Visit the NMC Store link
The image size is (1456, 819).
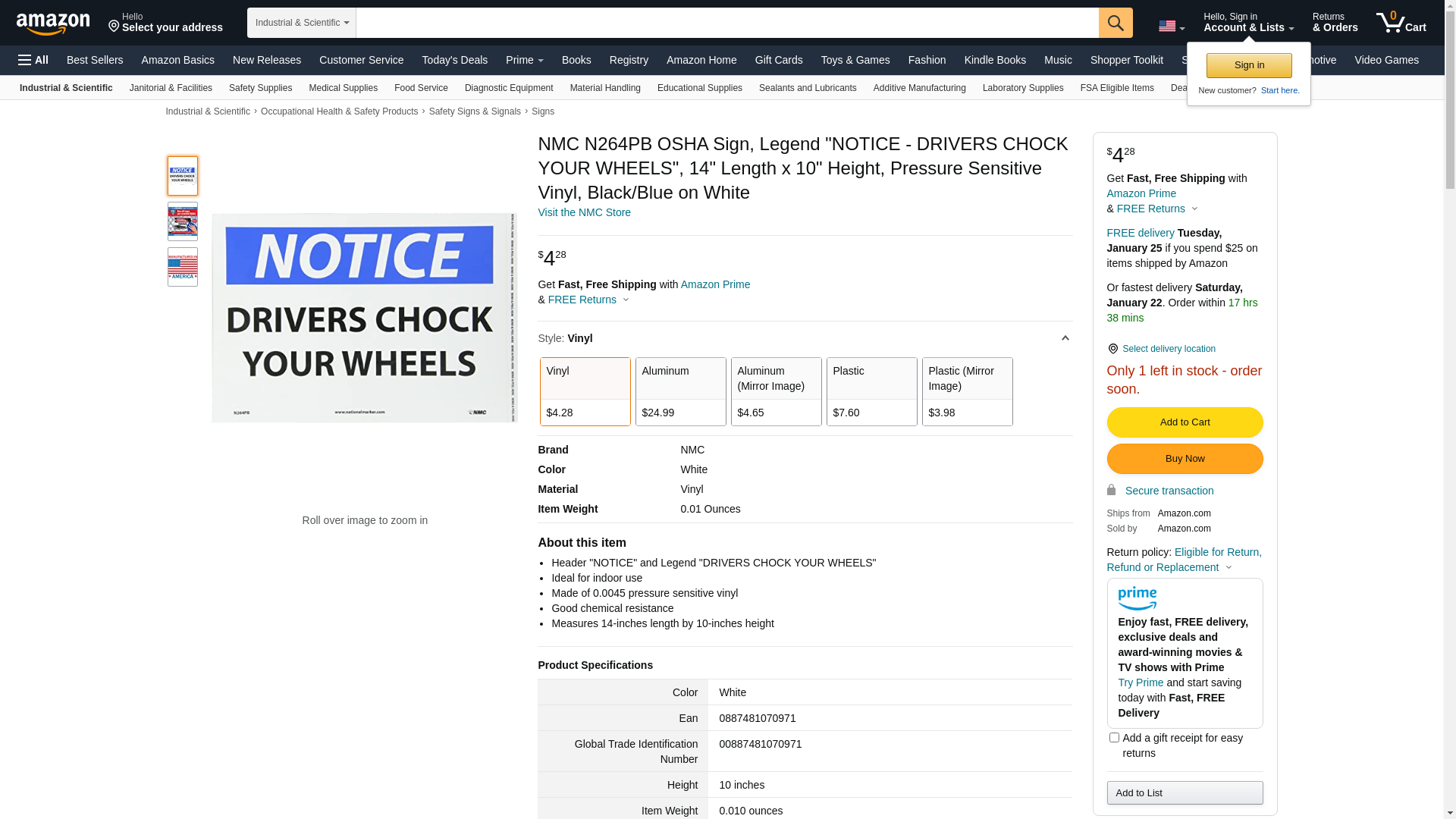pos(584,212)
